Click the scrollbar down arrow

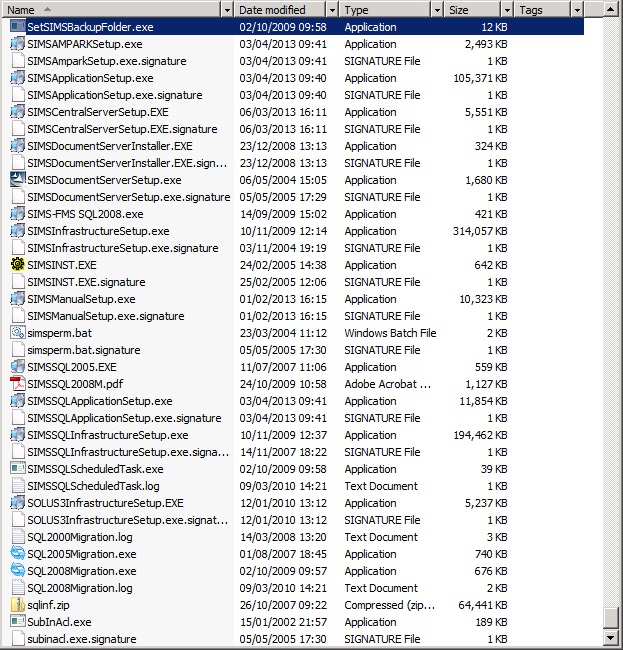point(611,638)
